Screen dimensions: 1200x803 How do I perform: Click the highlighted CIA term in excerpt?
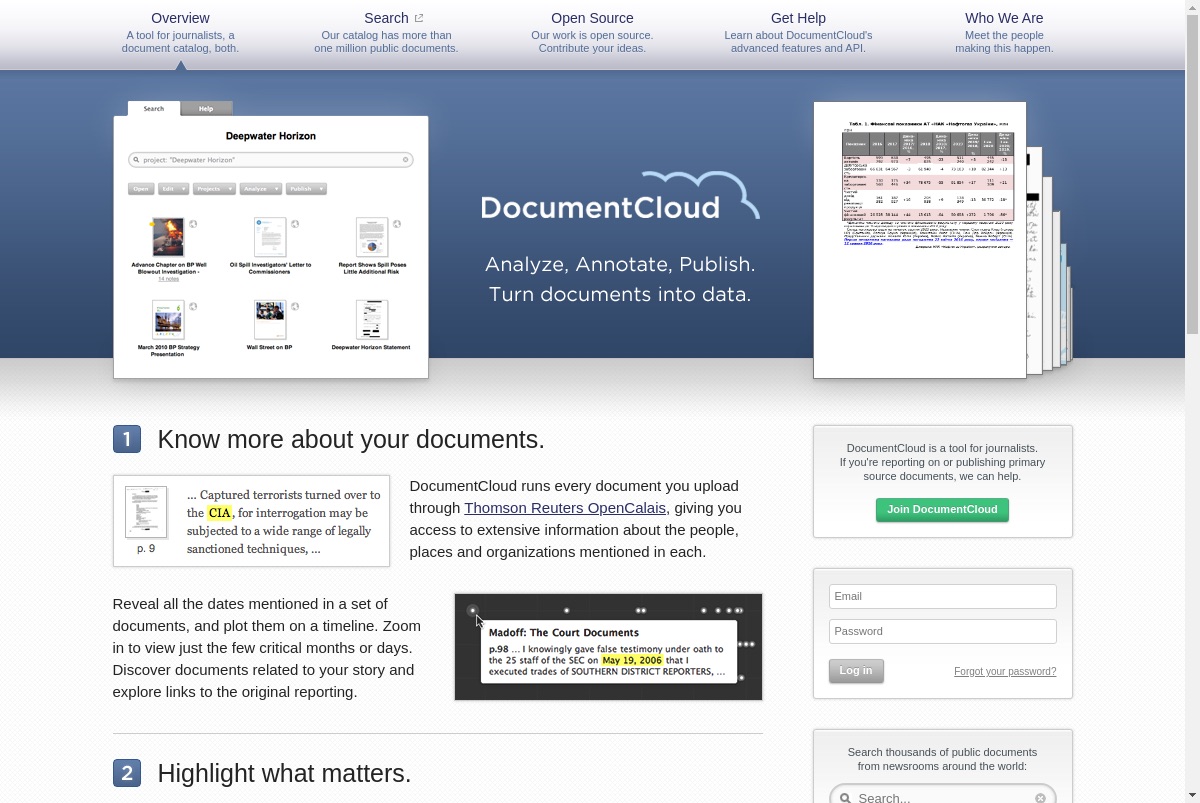[x=220, y=513]
